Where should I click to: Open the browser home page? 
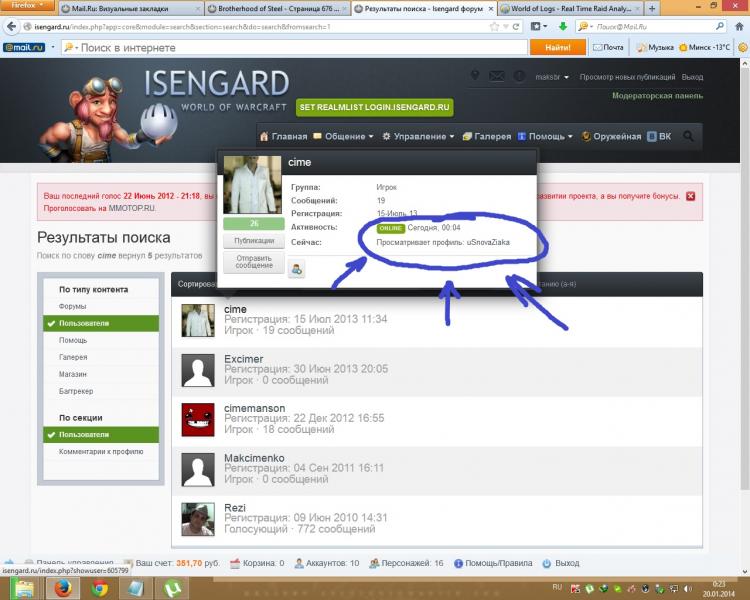coord(739,27)
